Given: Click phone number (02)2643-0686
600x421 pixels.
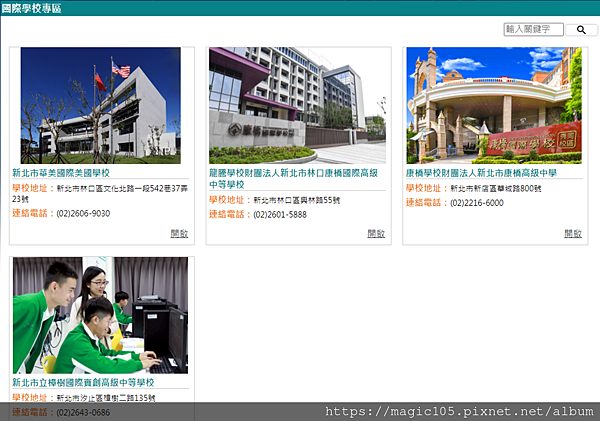Looking at the screenshot, I should pos(83,413).
